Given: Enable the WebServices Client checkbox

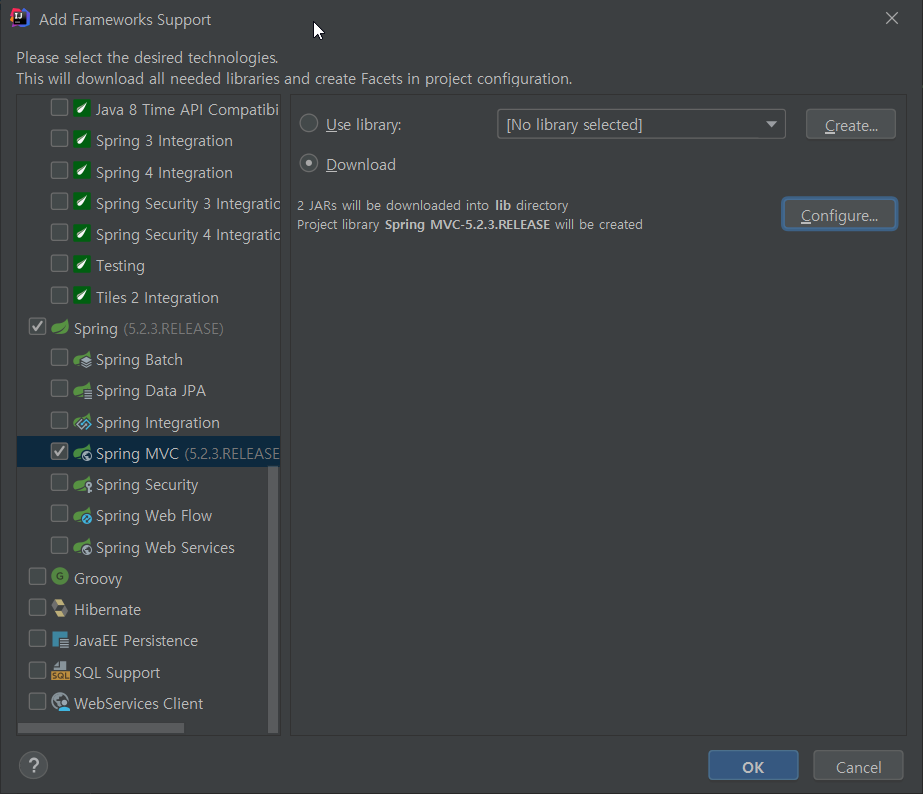Looking at the screenshot, I should (x=38, y=702).
